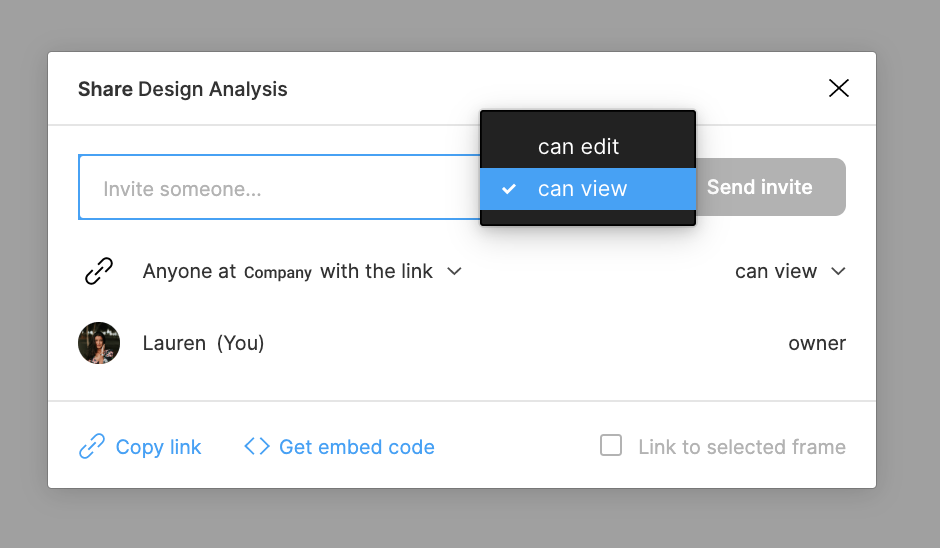
Task: Enable the Link to selected frame checkbox
Action: [611, 446]
